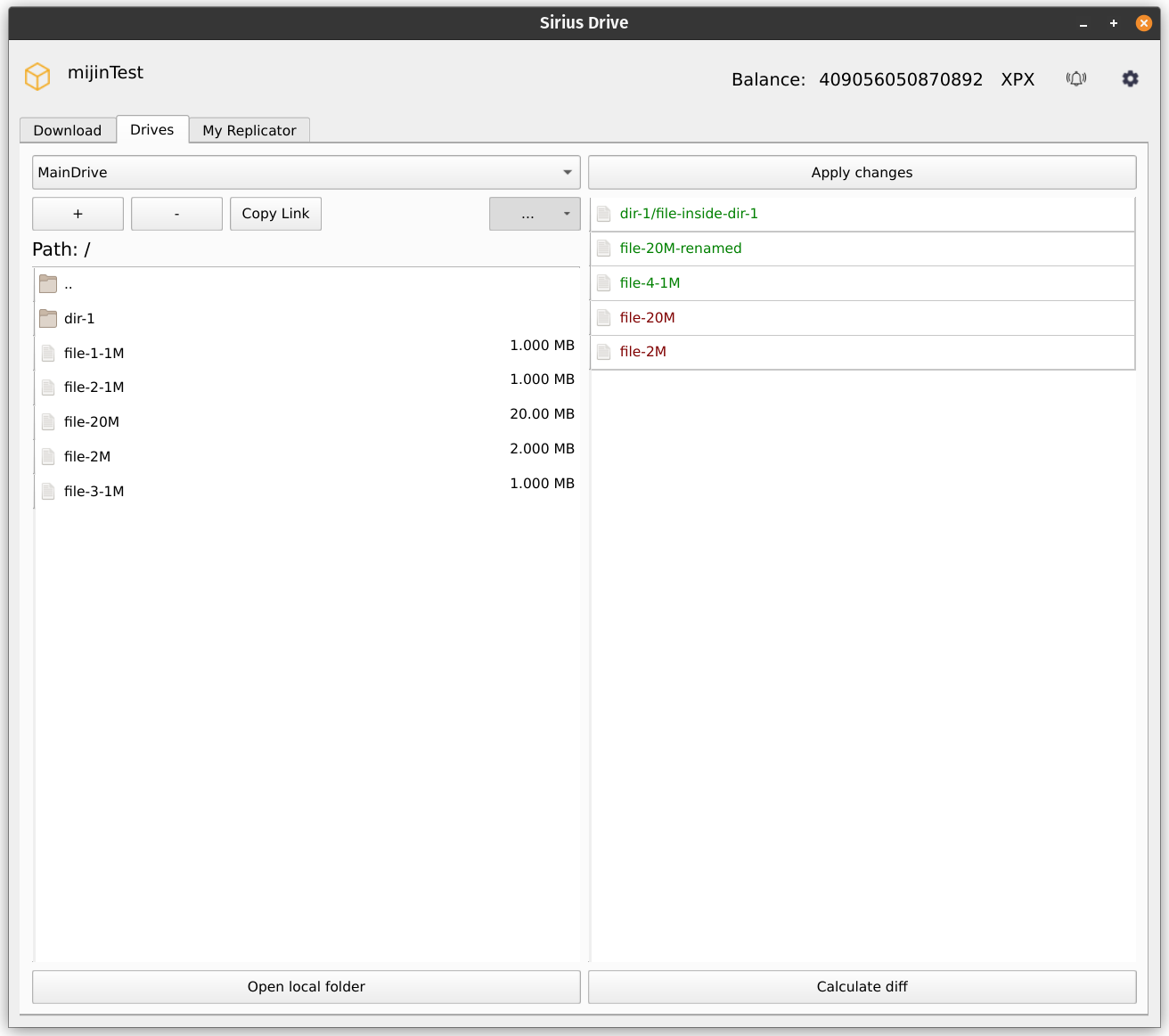Image resolution: width=1169 pixels, height=1036 pixels.
Task: Minimize the Sirius Drive window
Action: point(1083,23)
